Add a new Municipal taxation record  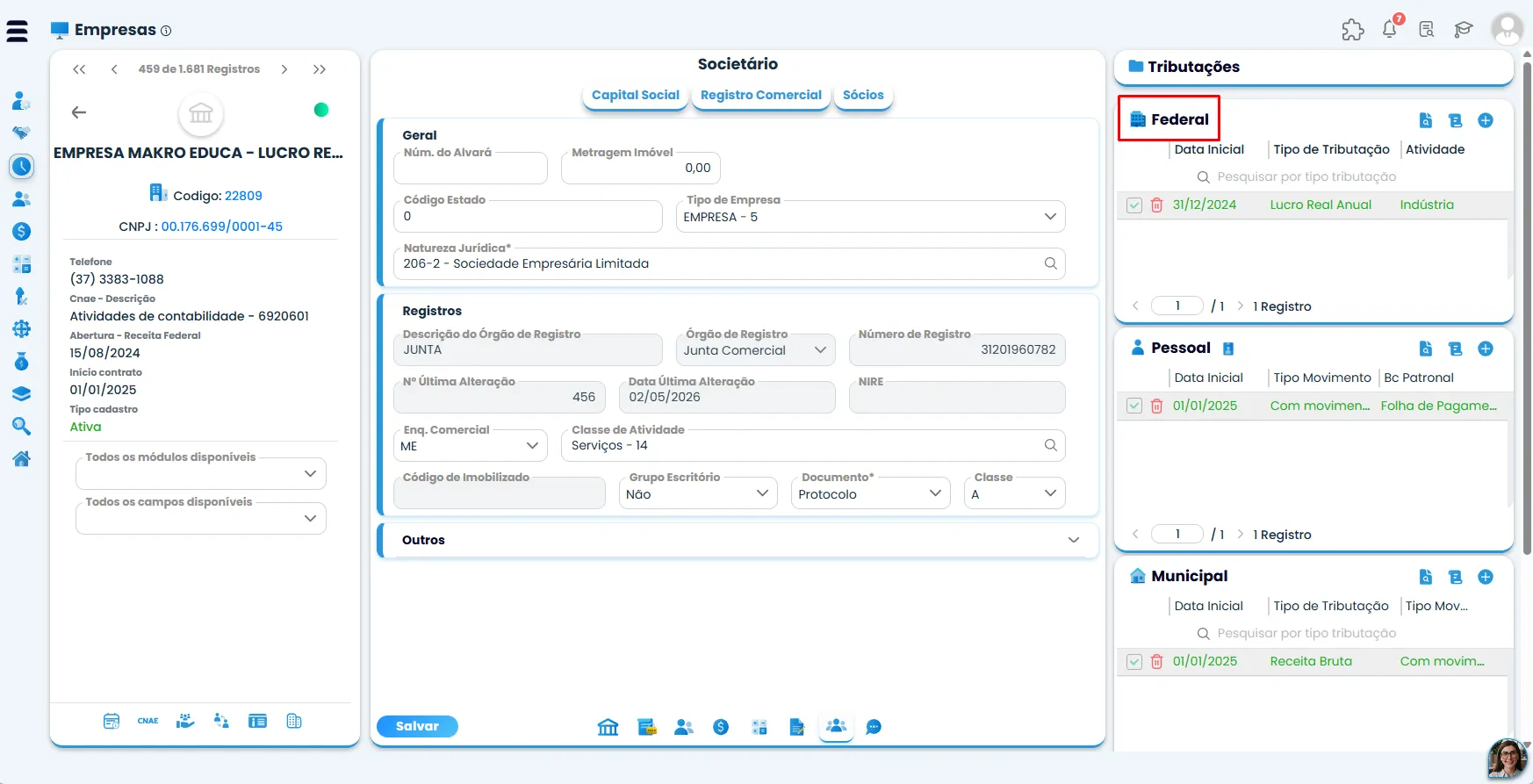pyautogui.click(x=1486, y=577)
